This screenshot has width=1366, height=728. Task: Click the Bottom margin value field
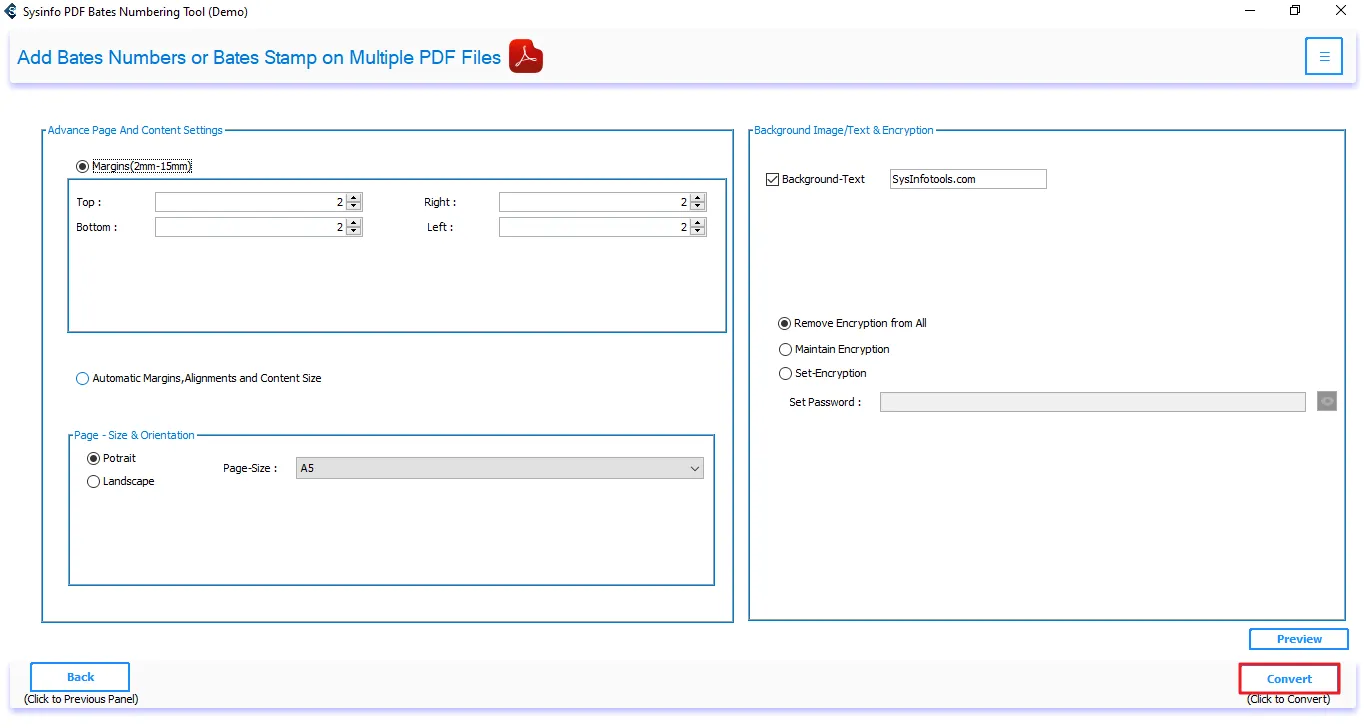[x=250, y=227]
